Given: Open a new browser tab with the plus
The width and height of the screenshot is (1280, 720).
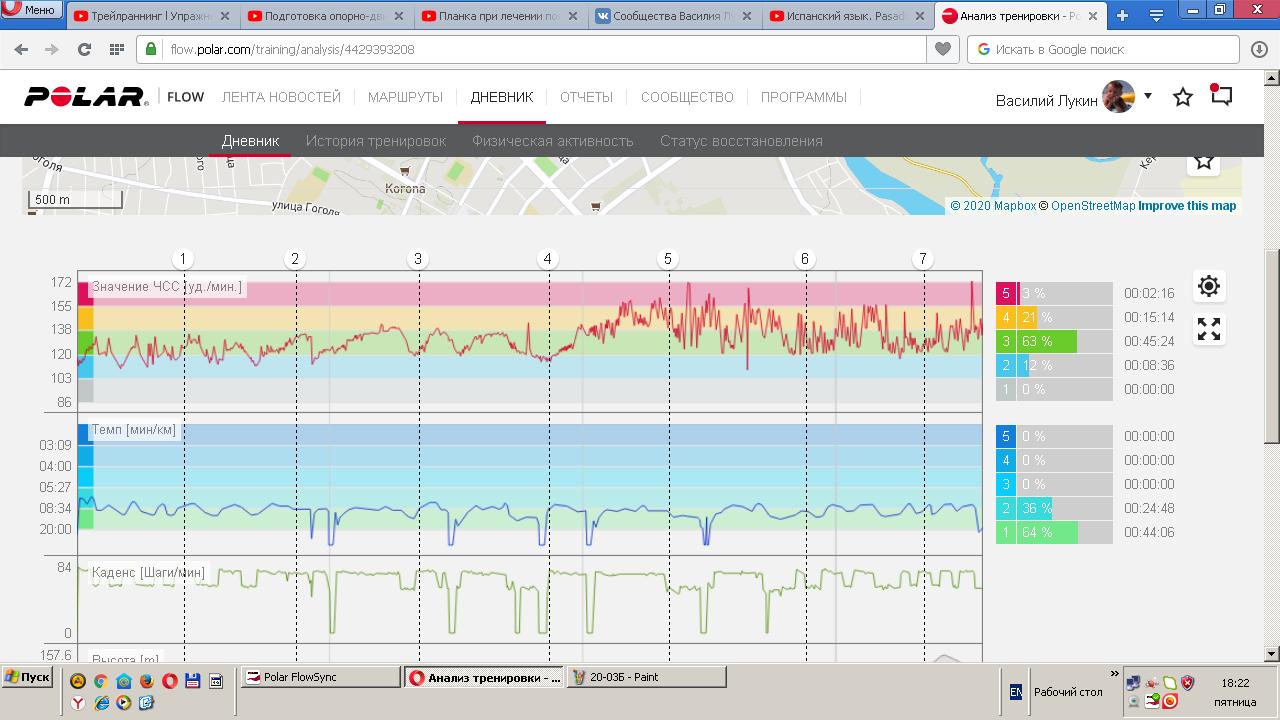Looking at the screenshot, I should [1122, 15].
